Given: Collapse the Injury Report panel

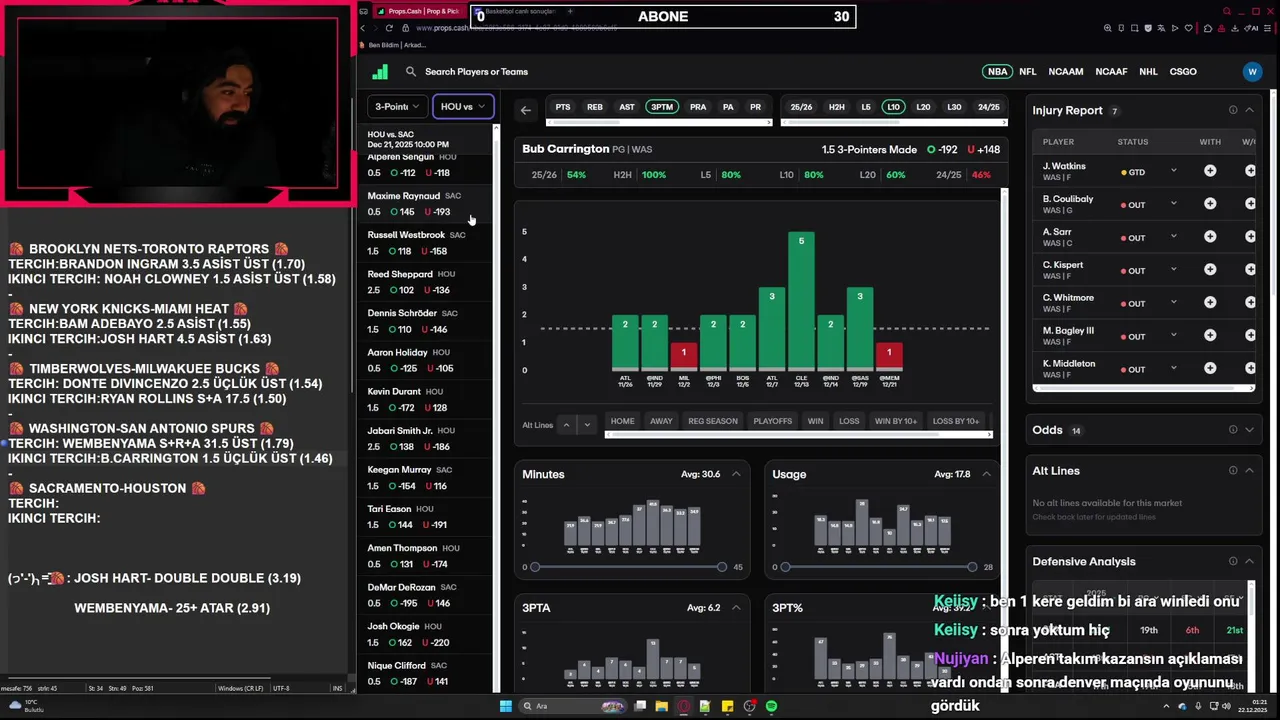Looking at the screenshot, I should pos(1249,110).
